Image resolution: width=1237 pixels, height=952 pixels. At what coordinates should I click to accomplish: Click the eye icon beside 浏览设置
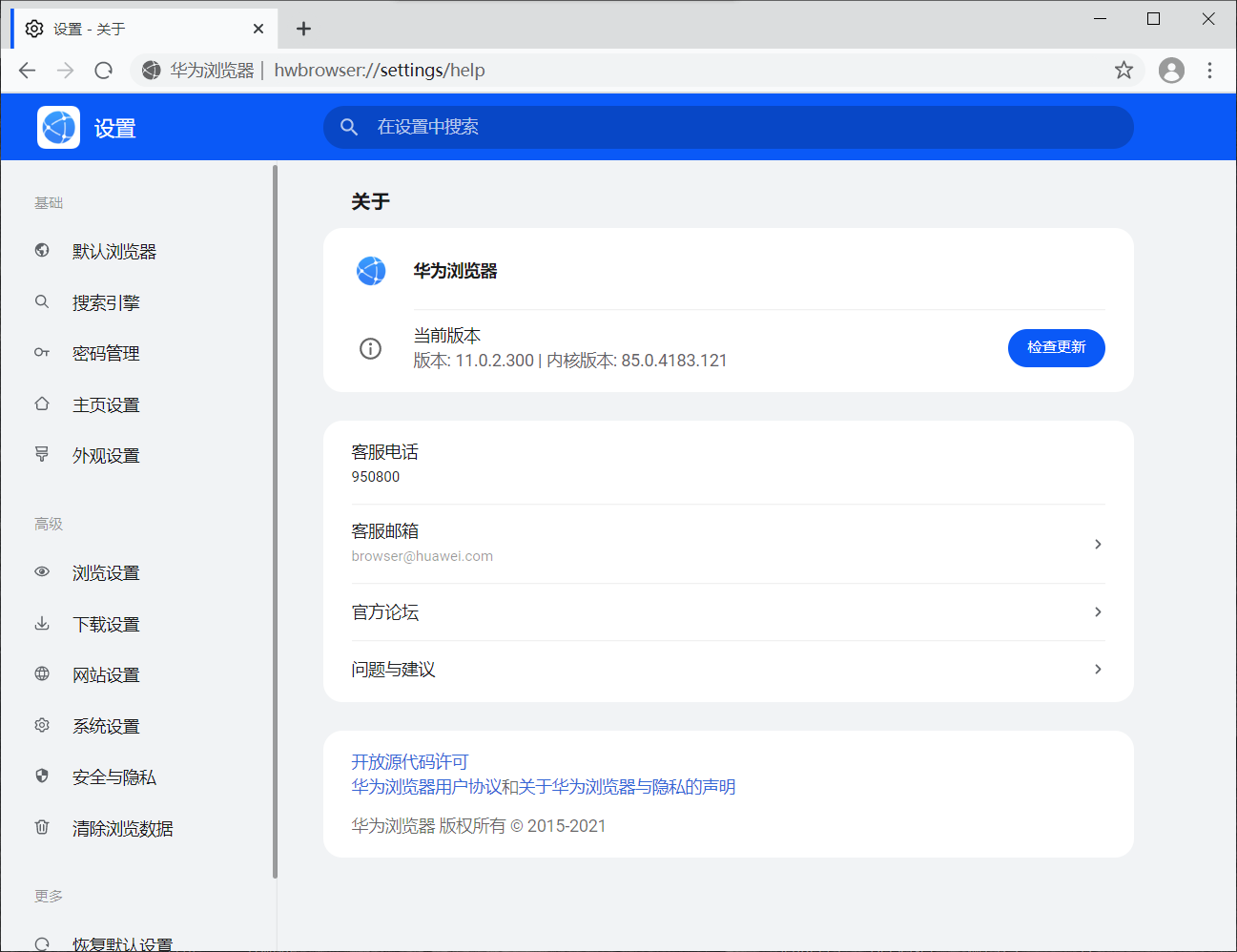pos(42,571)
